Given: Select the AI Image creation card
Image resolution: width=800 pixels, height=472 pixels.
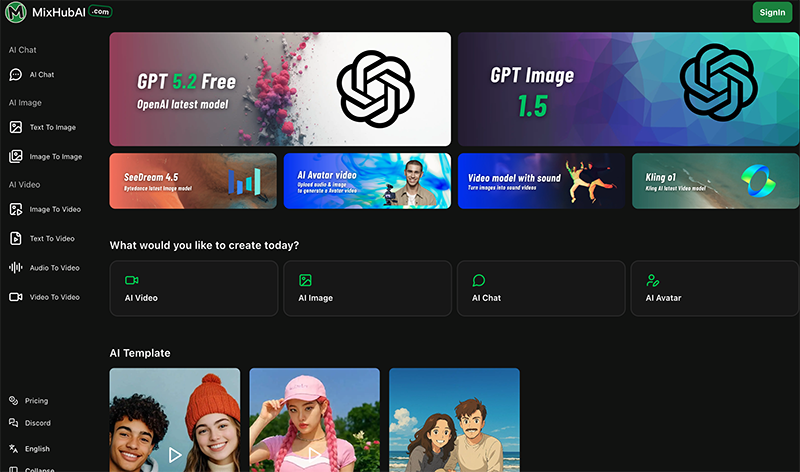Looking at the screenshot, I should tap(367, 288).
